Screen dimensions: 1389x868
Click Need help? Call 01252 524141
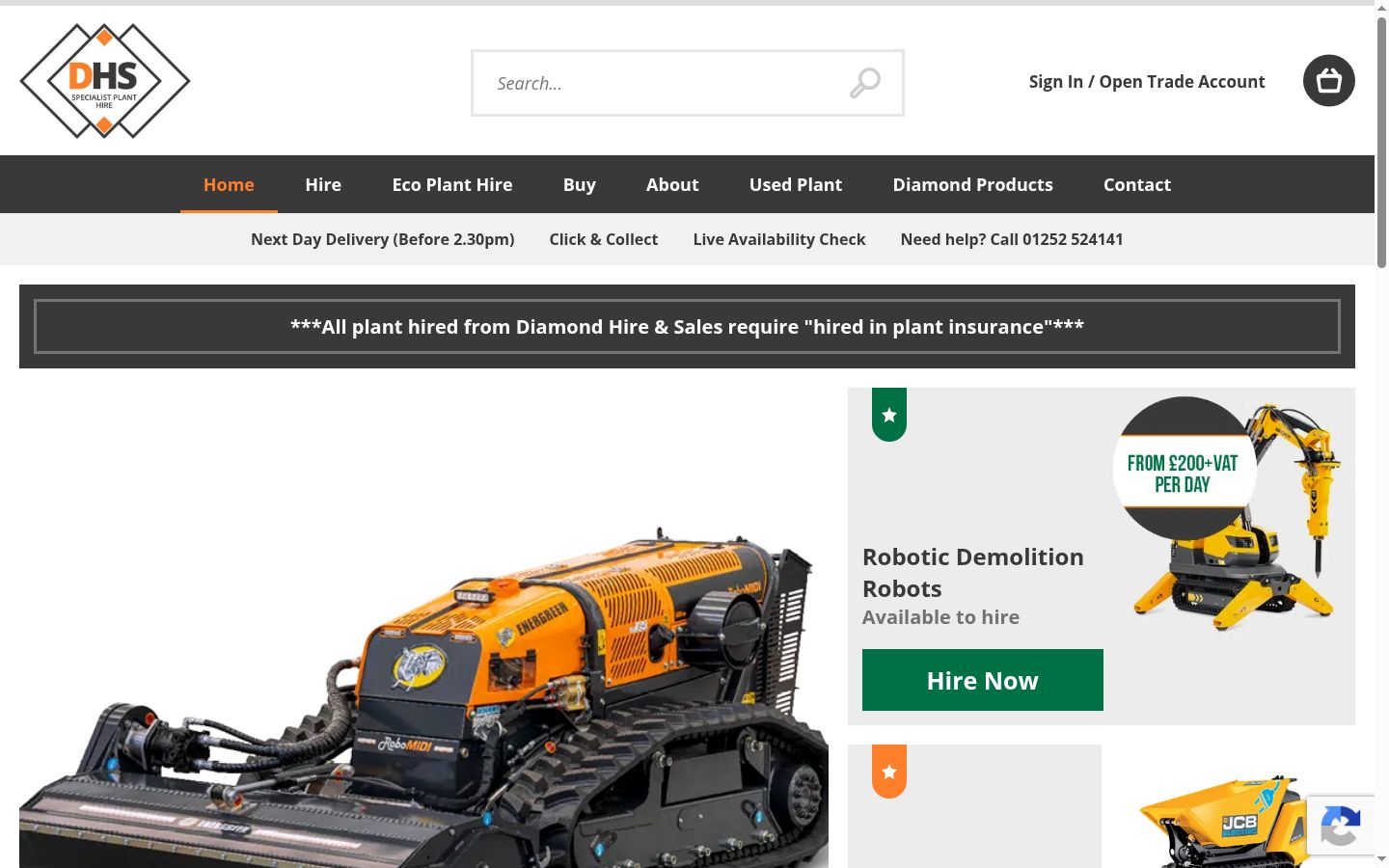pos(1012,239)
